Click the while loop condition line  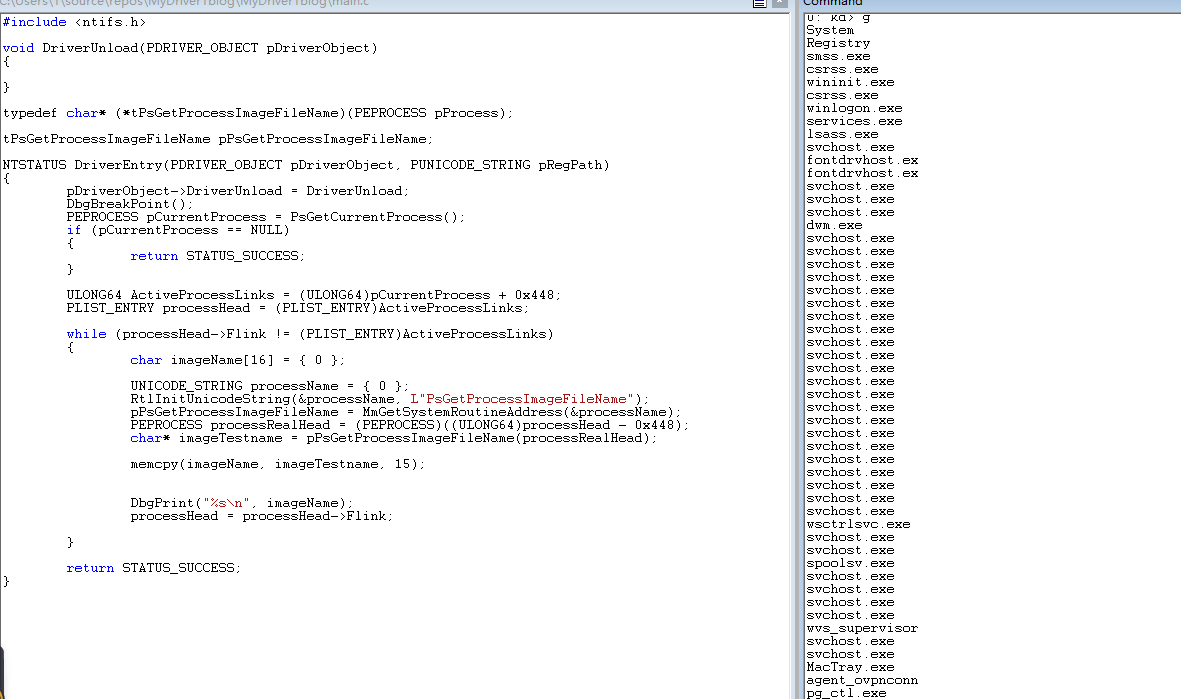click(309, 334)
